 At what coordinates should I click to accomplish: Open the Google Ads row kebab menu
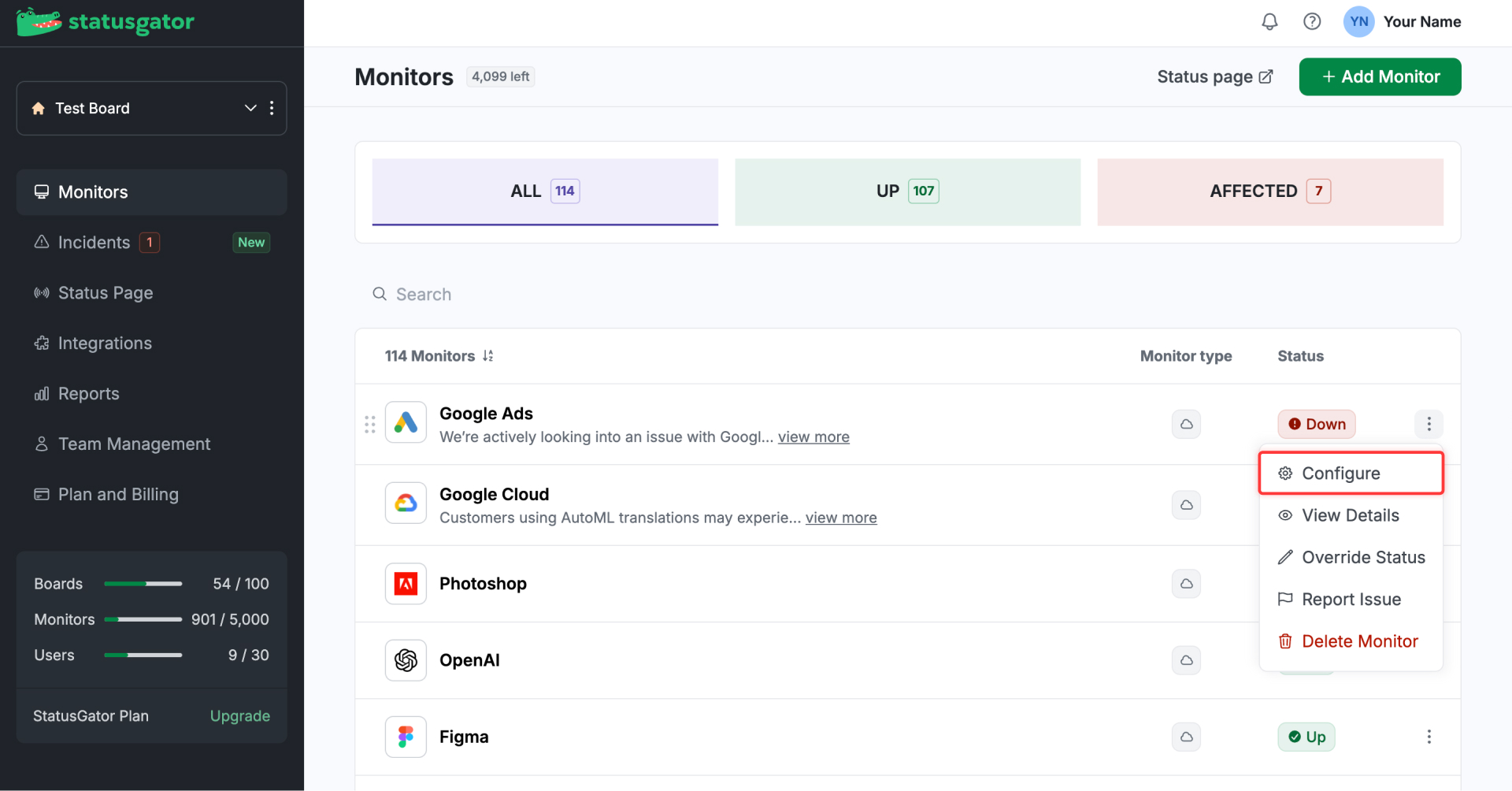1429,424
